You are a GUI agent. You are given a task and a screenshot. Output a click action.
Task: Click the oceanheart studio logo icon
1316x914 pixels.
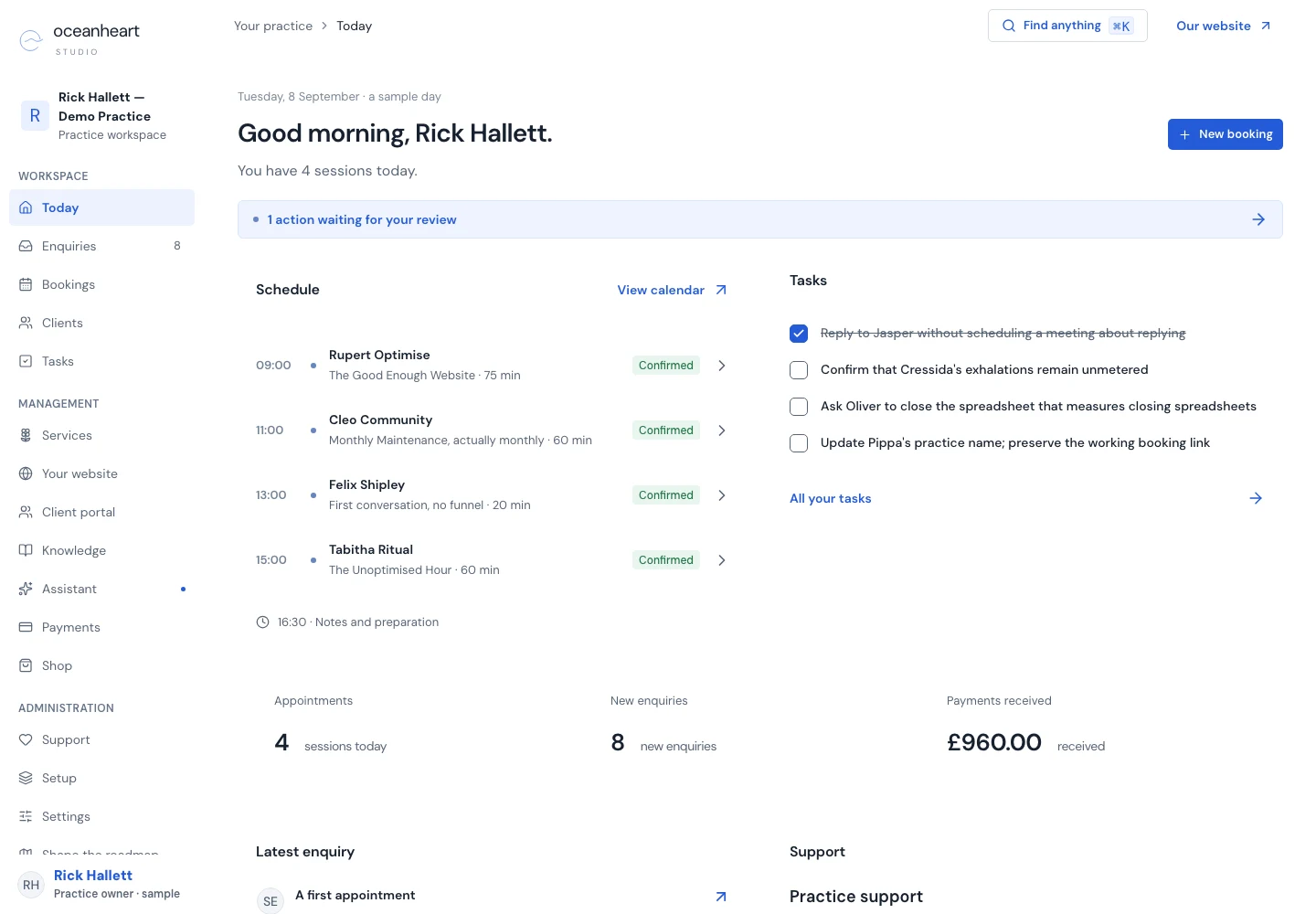[x=31, y=40]
